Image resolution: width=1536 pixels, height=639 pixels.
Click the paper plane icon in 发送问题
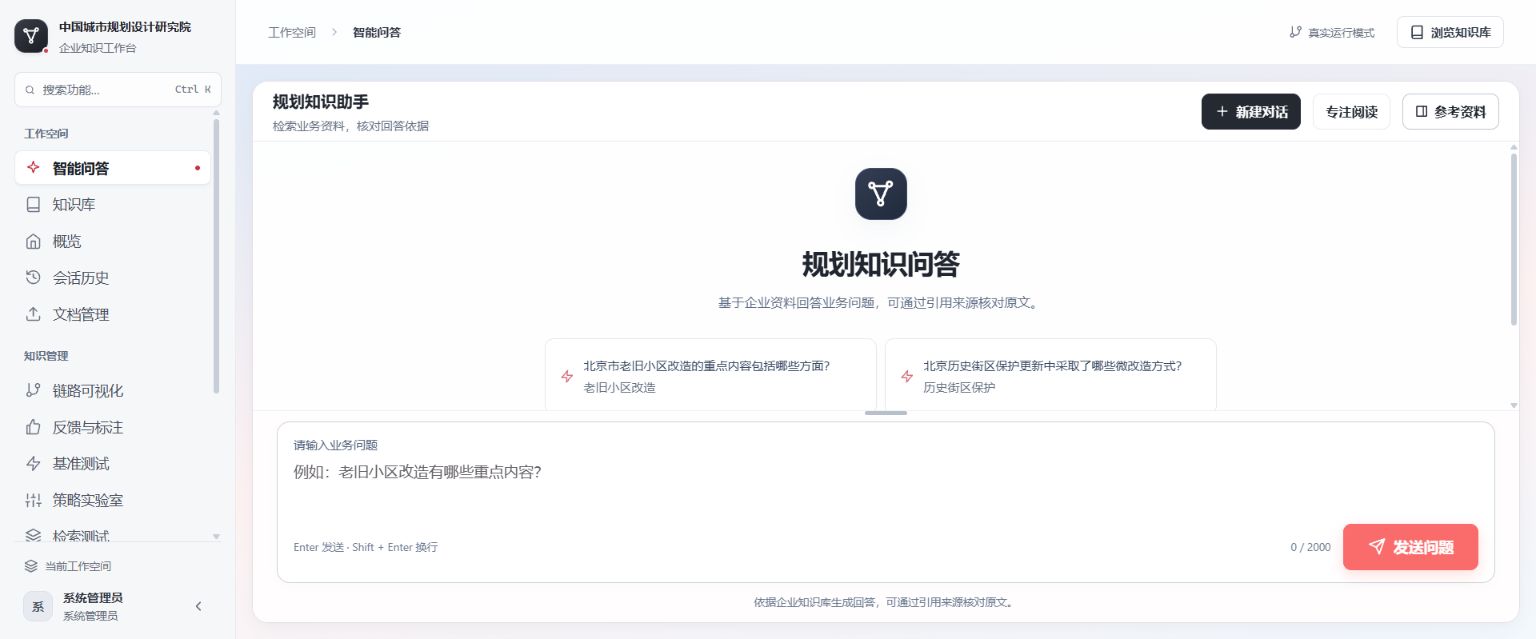point(1377,546)
